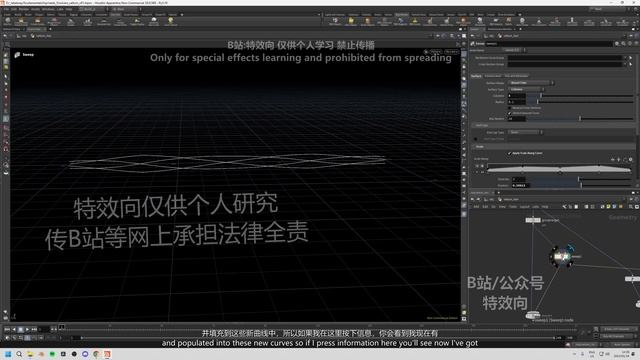640x360 pixels.
Task: Click the Radius value field
Action: tap(516, 102)
